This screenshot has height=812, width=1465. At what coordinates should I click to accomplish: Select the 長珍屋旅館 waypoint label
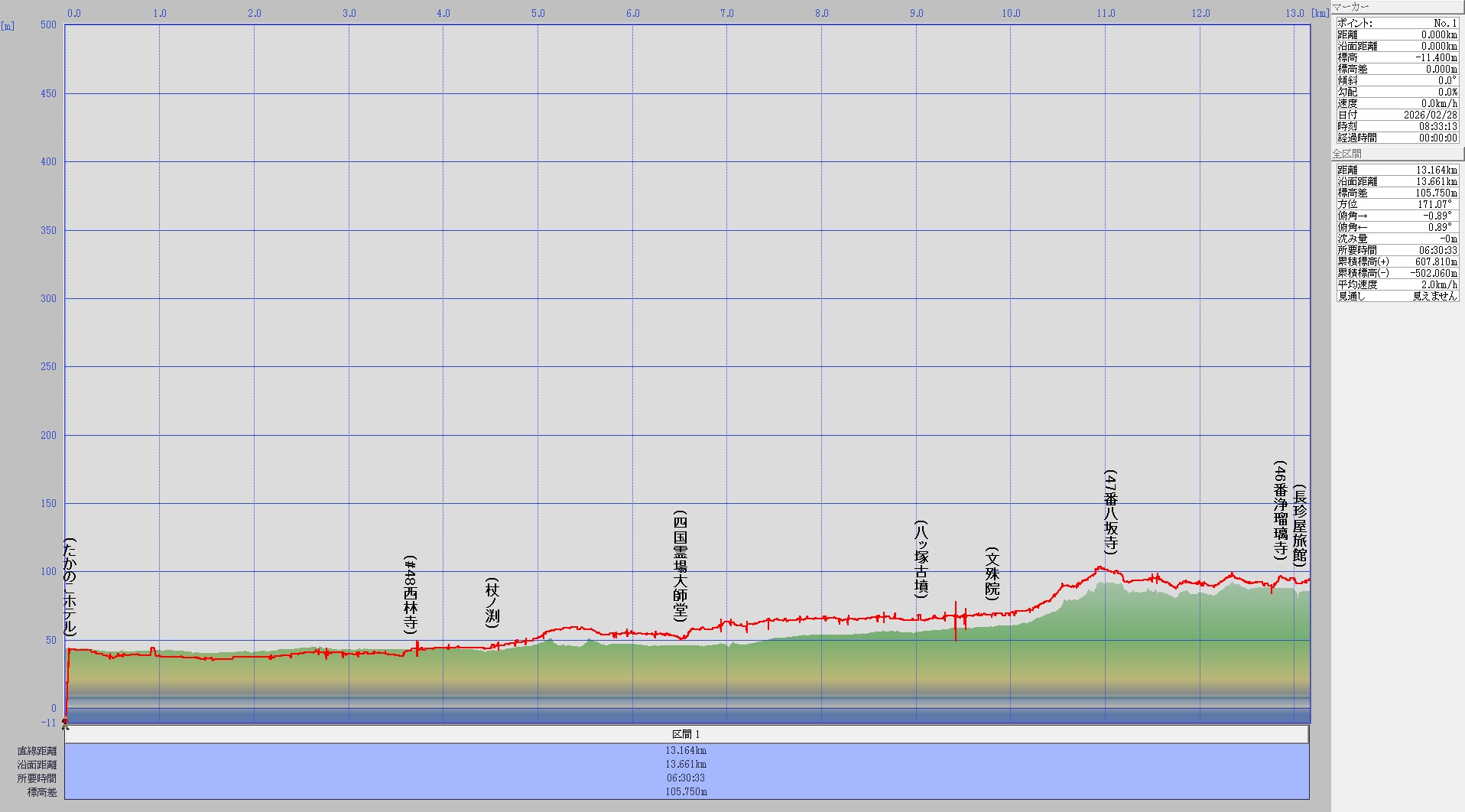1300,525
